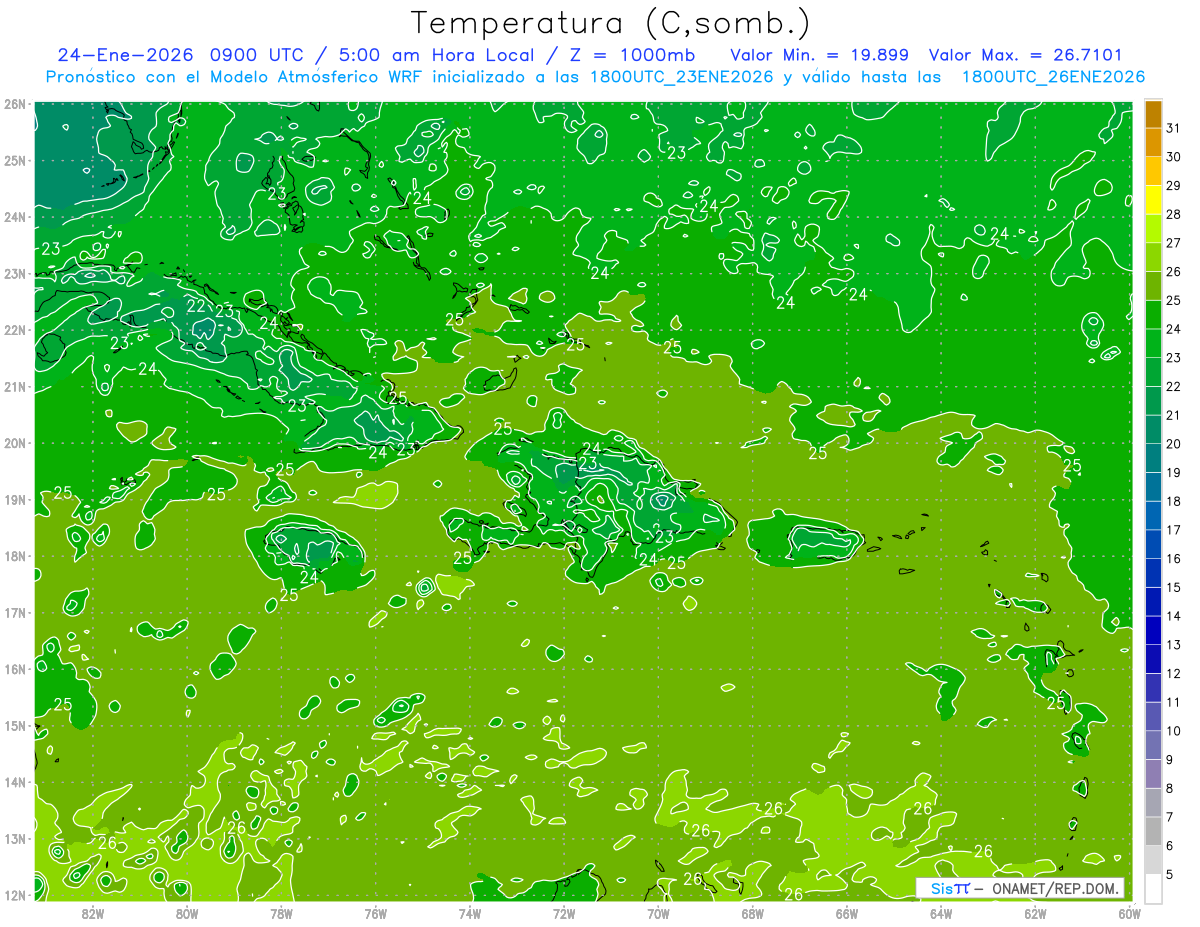The width and height of the screenshot is (1200, 927).
Task: Click the color scale label '31'
Action: [1174, 128]
